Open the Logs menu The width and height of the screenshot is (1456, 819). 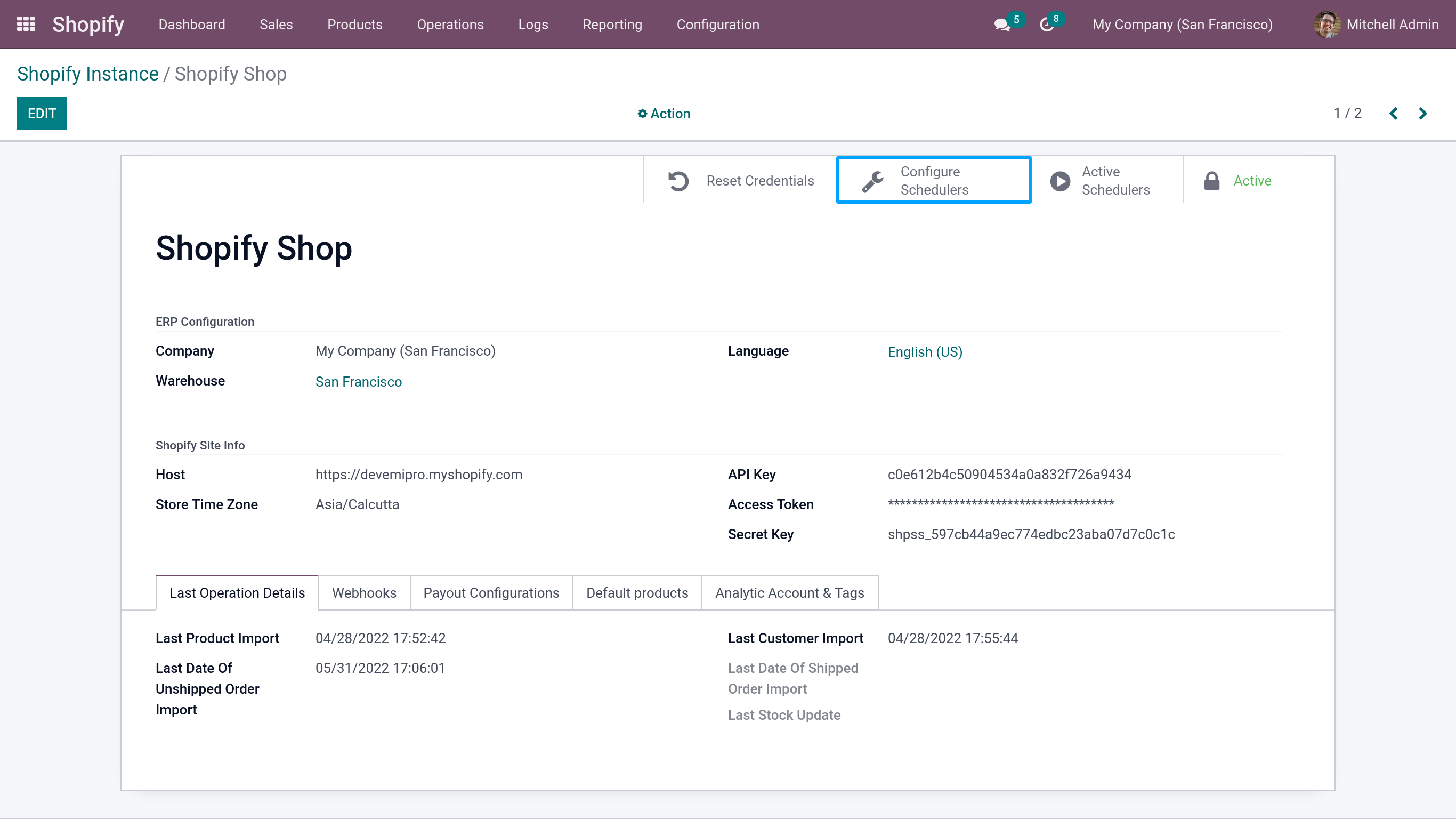tap(533, 25)
